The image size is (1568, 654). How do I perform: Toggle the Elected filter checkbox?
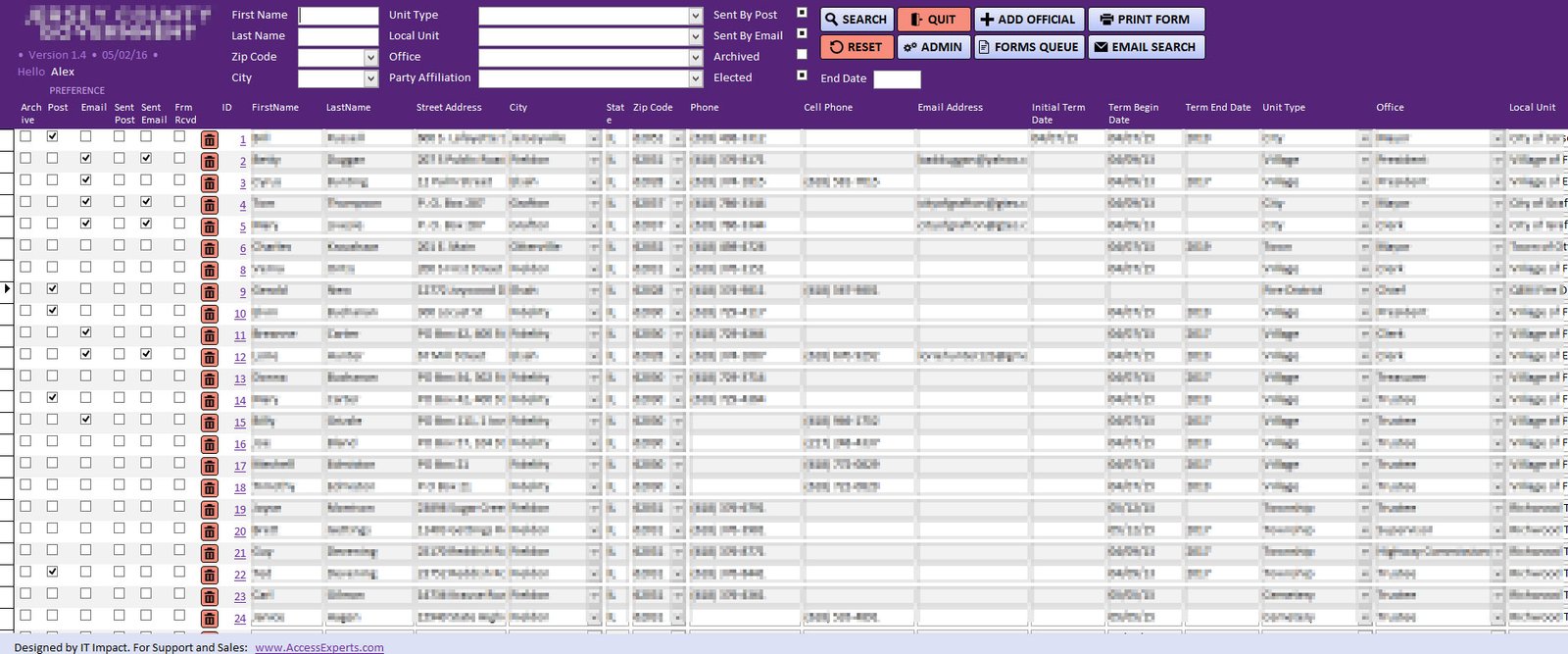(802, 75)
